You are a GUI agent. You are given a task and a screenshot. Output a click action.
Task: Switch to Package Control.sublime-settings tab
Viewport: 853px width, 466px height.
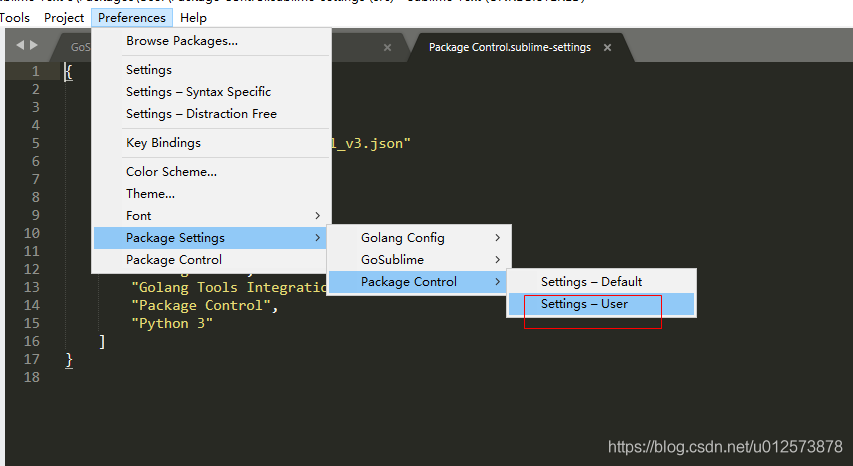pos(509,47)
